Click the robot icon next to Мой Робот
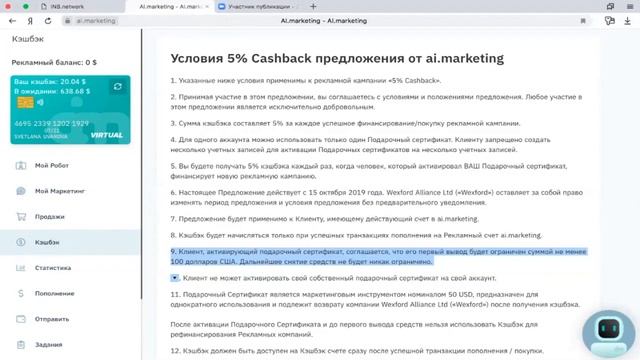The height and width of the screenshot is (360, 640). point(21,165)
